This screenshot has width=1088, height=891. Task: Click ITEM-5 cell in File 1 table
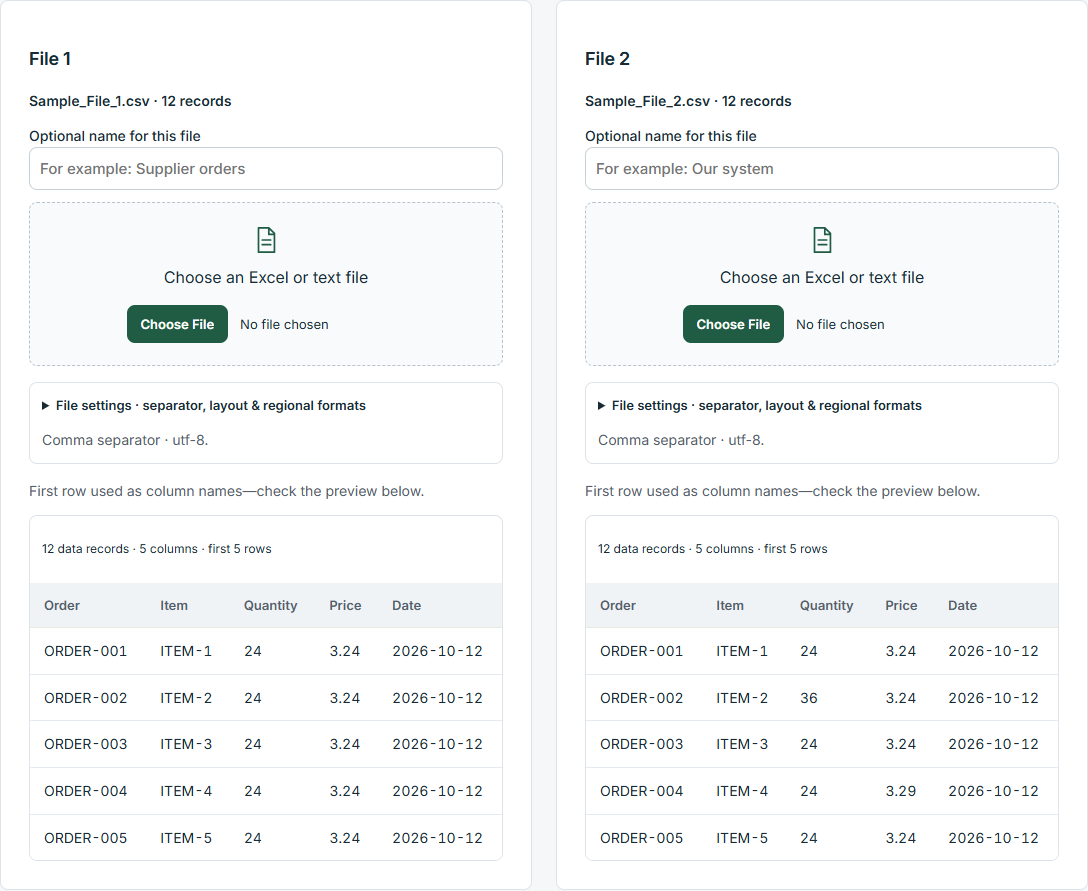tap(186, 838)
